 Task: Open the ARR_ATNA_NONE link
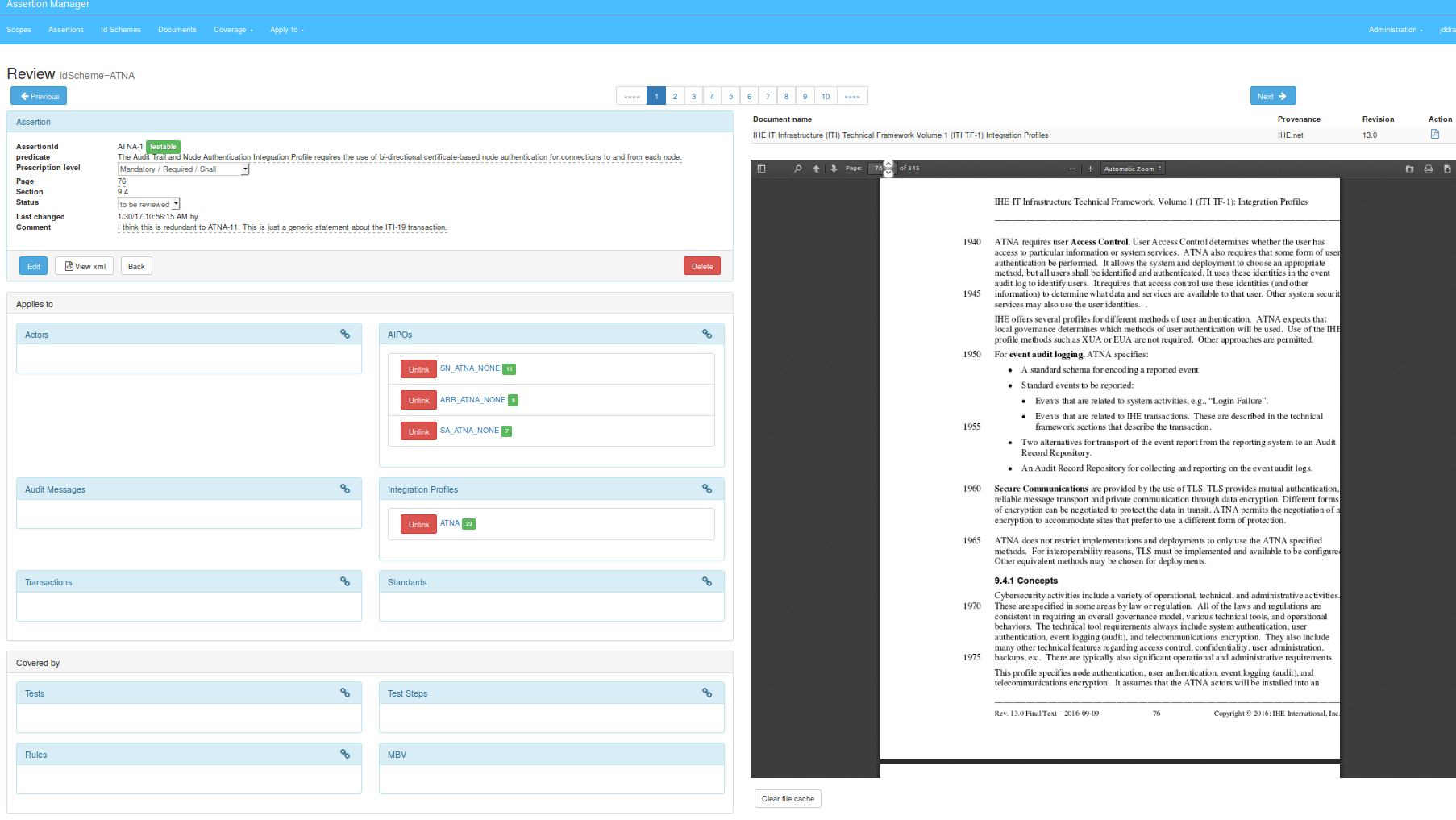pyautogui.click(x=472, y=400)
